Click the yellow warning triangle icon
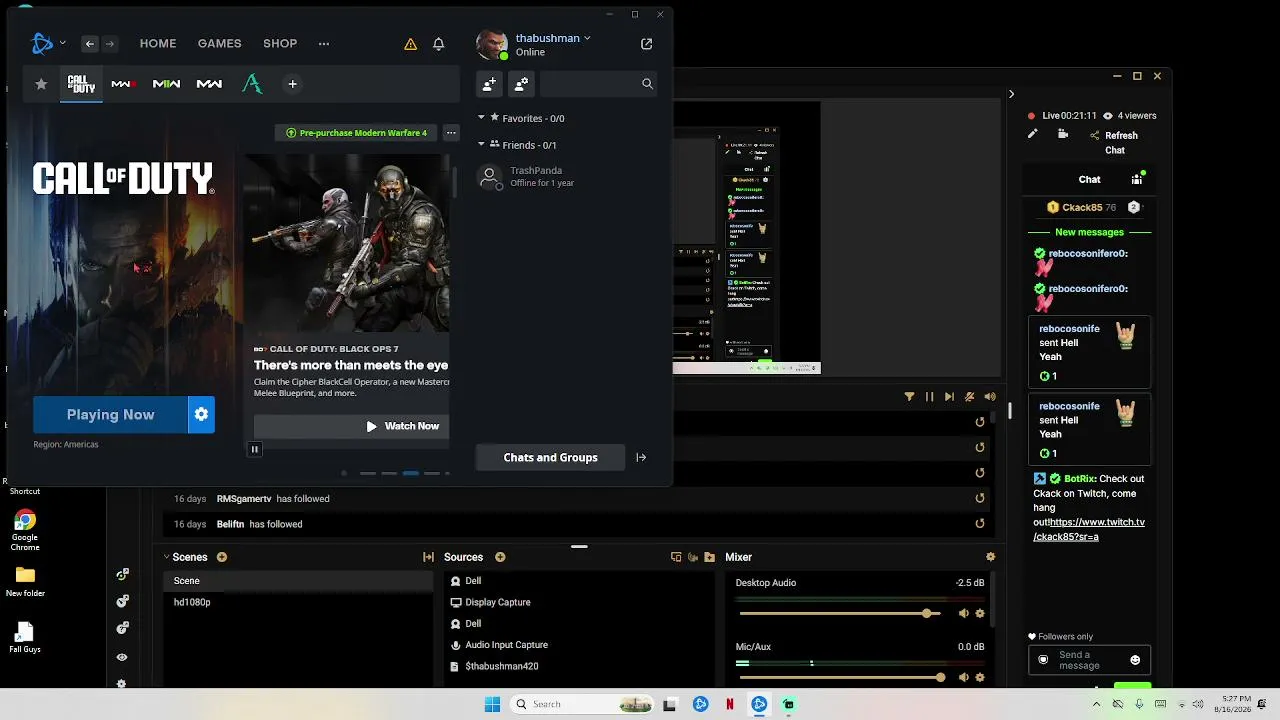The height and width of the screenshot is (720, 1280). point(410,44)
